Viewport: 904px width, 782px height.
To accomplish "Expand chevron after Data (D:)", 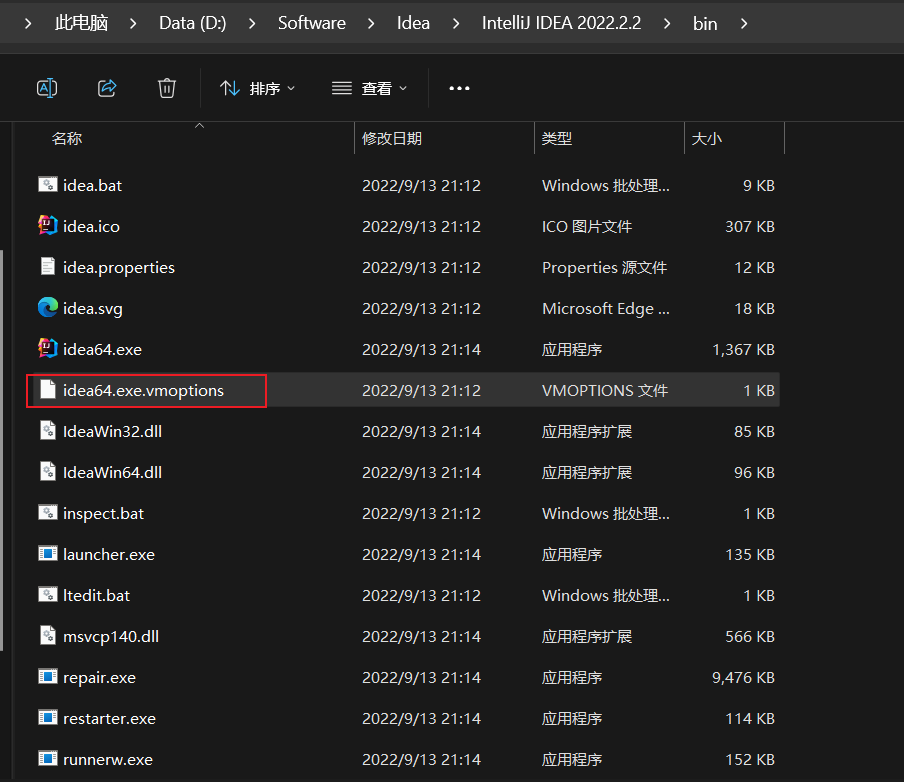I will click(252, 24).
